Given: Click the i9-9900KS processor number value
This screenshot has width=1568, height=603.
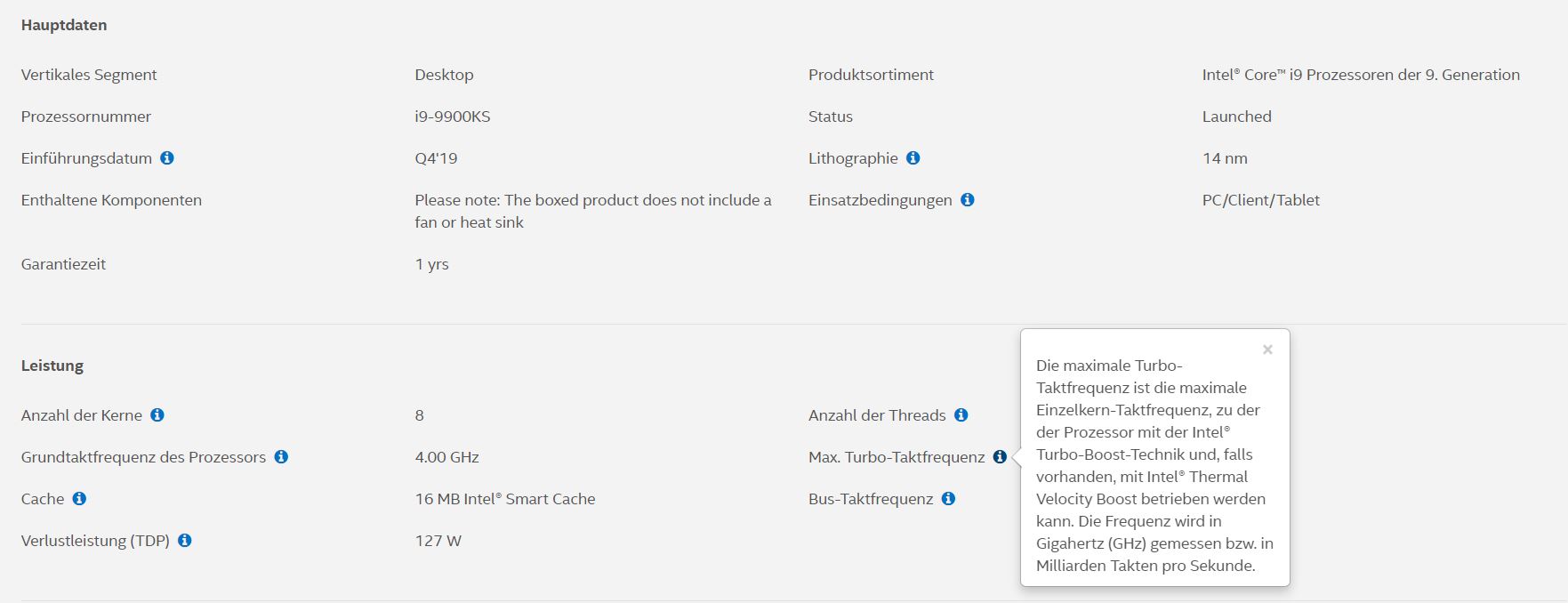Looking at the screenshot, I should 452,117.
